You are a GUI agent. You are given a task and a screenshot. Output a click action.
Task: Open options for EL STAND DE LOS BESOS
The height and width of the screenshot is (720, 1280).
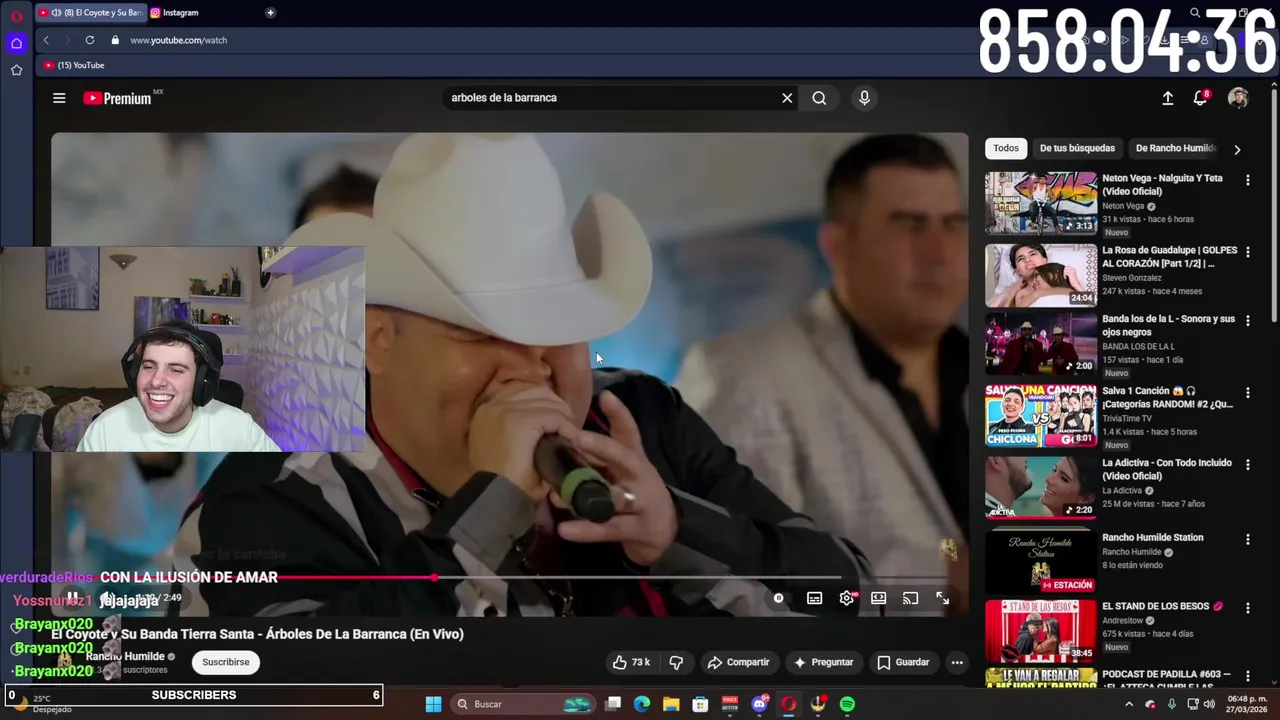point(1247,607)
